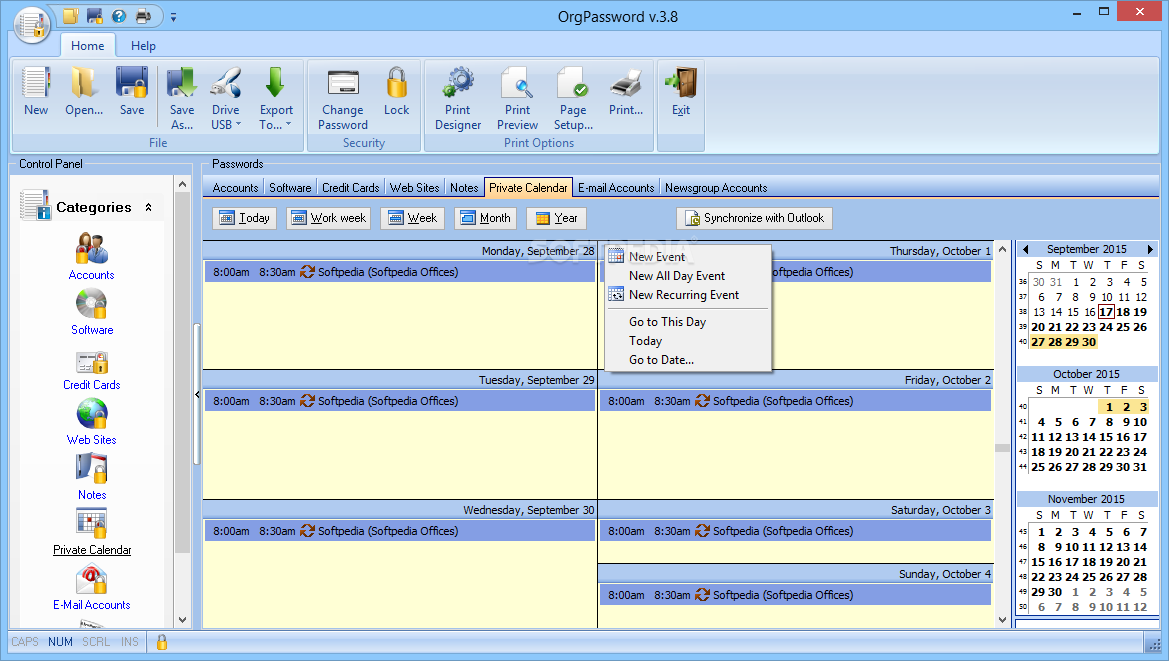Screen dimensions: 1169x661
Task: Select Web Sites category in sidebar
Action: pyautogui.click(x=92, y=422)
